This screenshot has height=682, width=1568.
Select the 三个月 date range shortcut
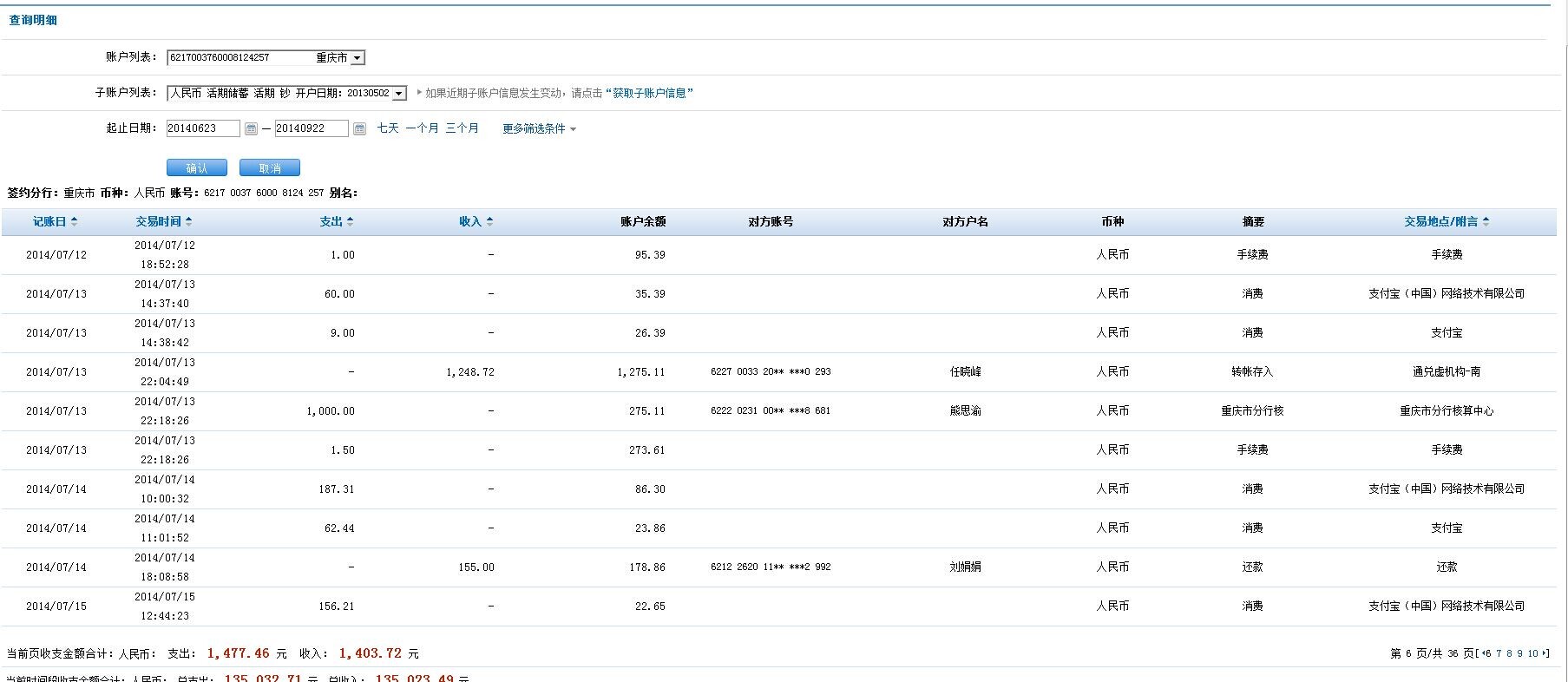click(x=462, y=128)
